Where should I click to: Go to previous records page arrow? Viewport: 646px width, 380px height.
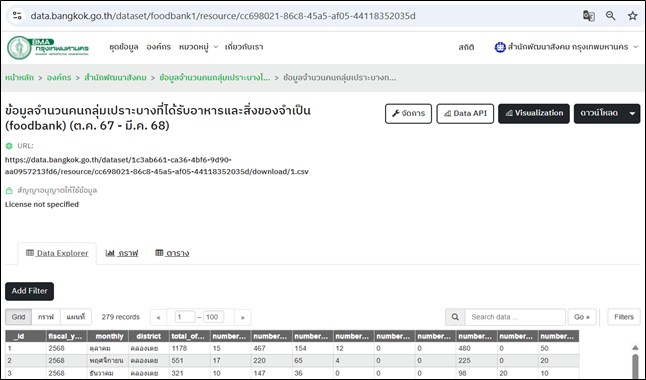pos(158,317)
